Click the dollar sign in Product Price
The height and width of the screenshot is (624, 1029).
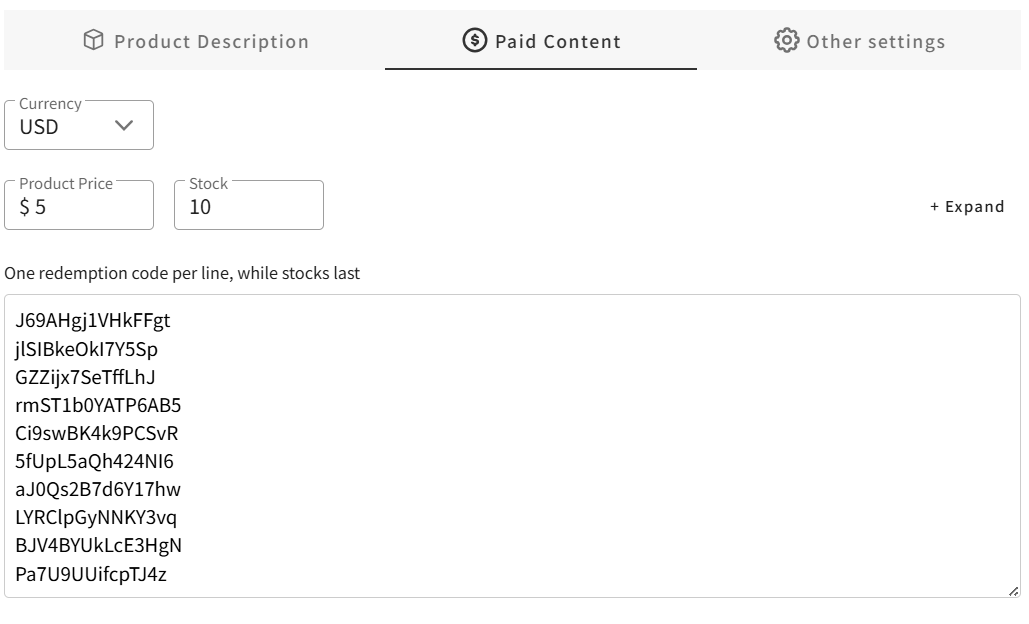(24, 207)
